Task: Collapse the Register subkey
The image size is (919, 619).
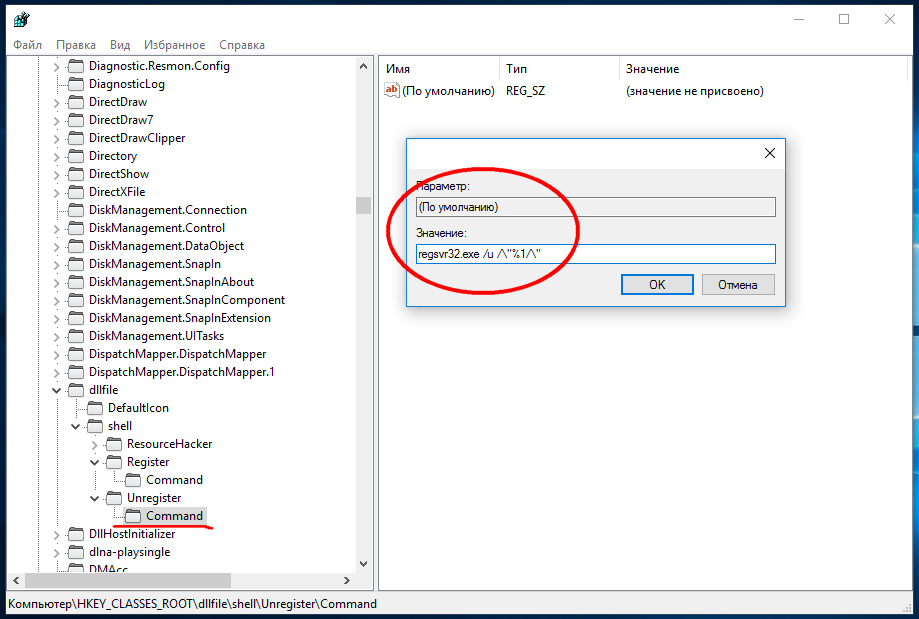Action: coord(94,462)
